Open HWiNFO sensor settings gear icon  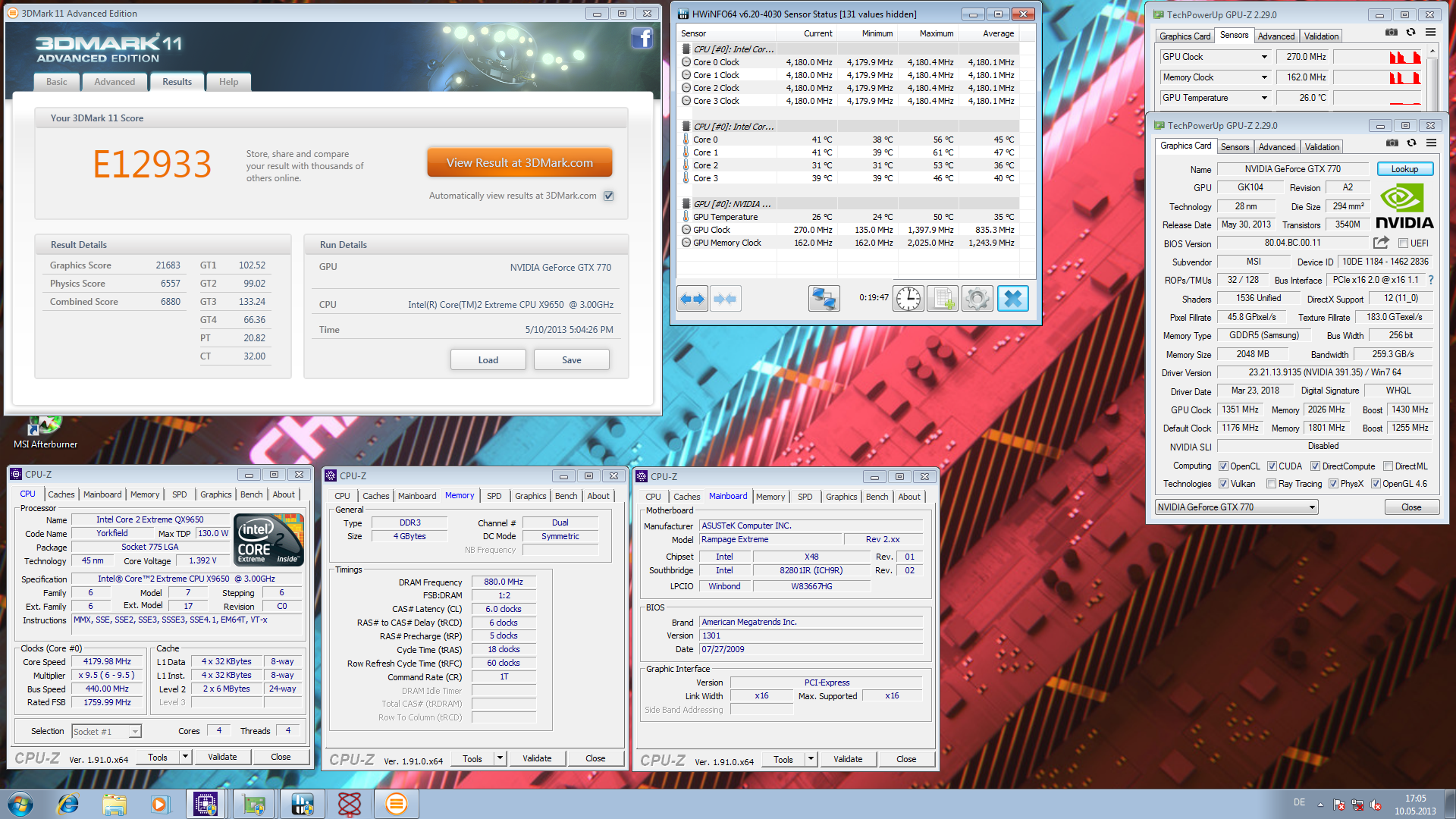pyautogui.click(x=977, y=299)
